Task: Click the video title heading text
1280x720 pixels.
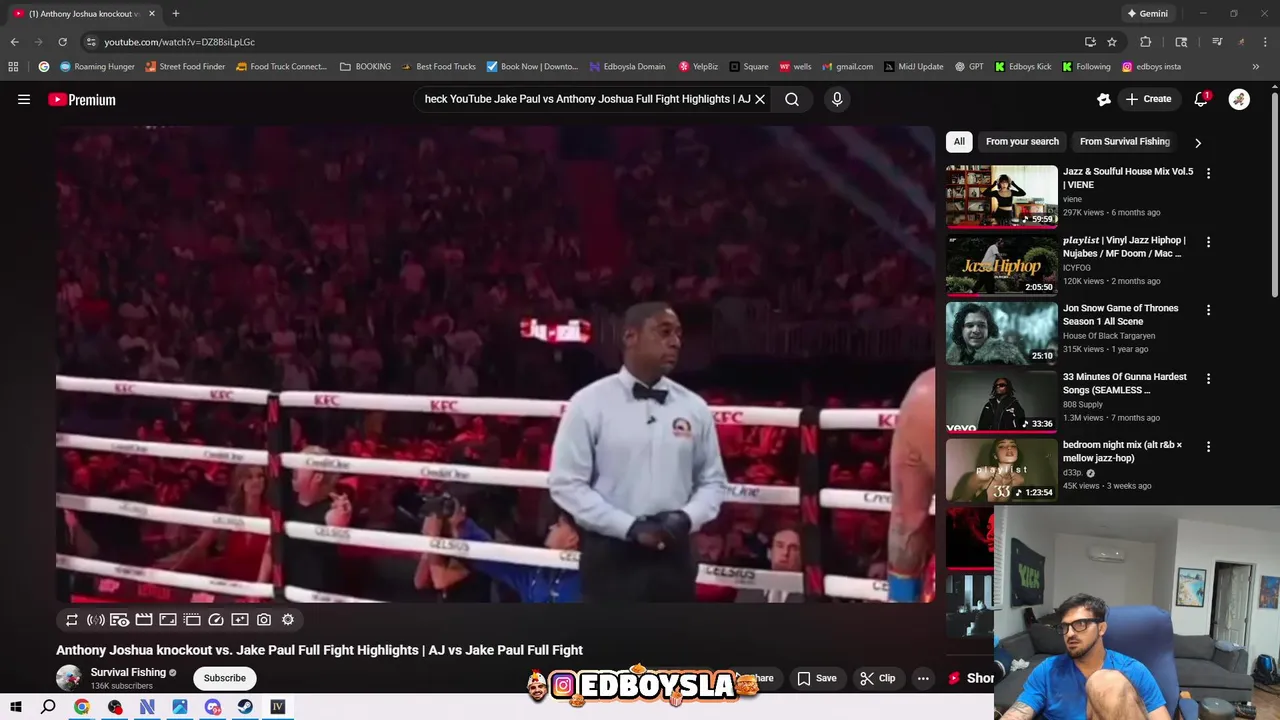Action: (x=319, y=650)
